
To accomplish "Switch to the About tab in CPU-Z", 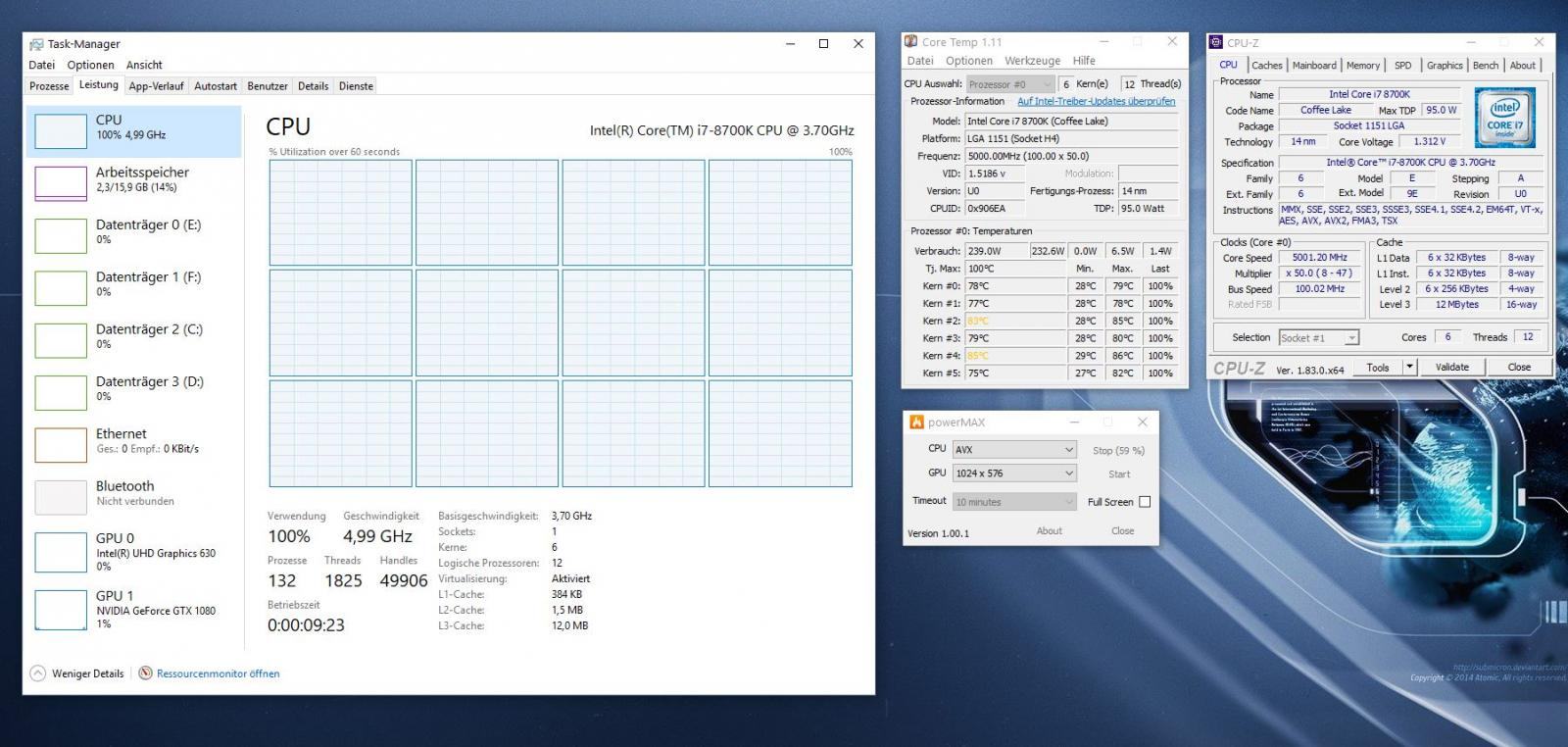I will [1523, 66].
